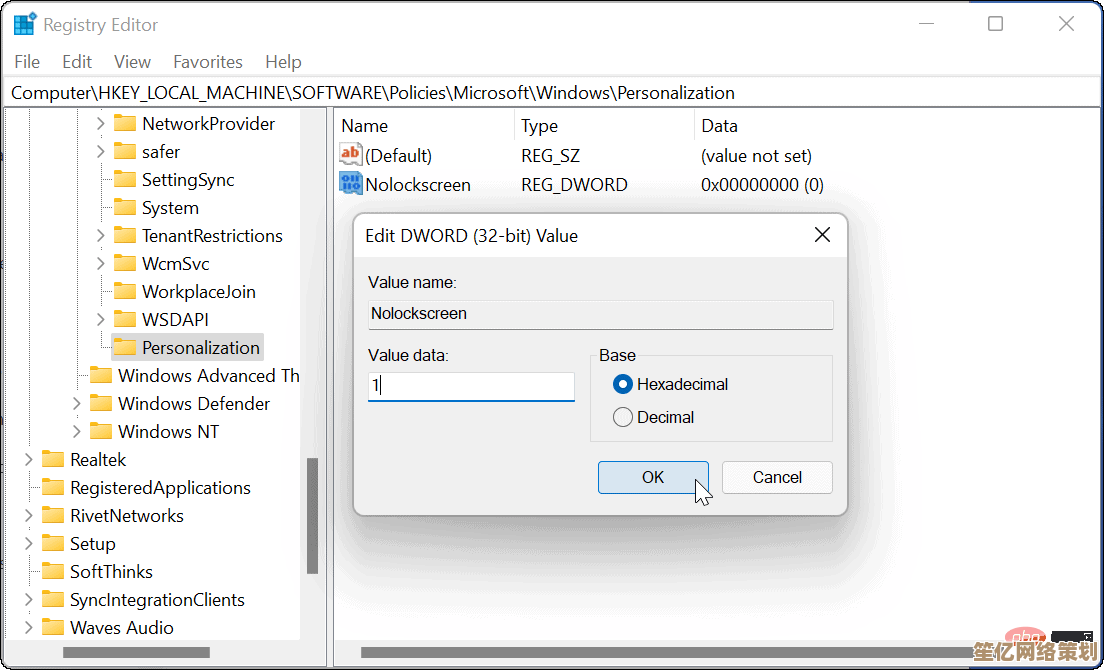Select the Nolockscreen value name
Image resolution: width=1104 pixels, height=670 pixels.
(418, 185)
